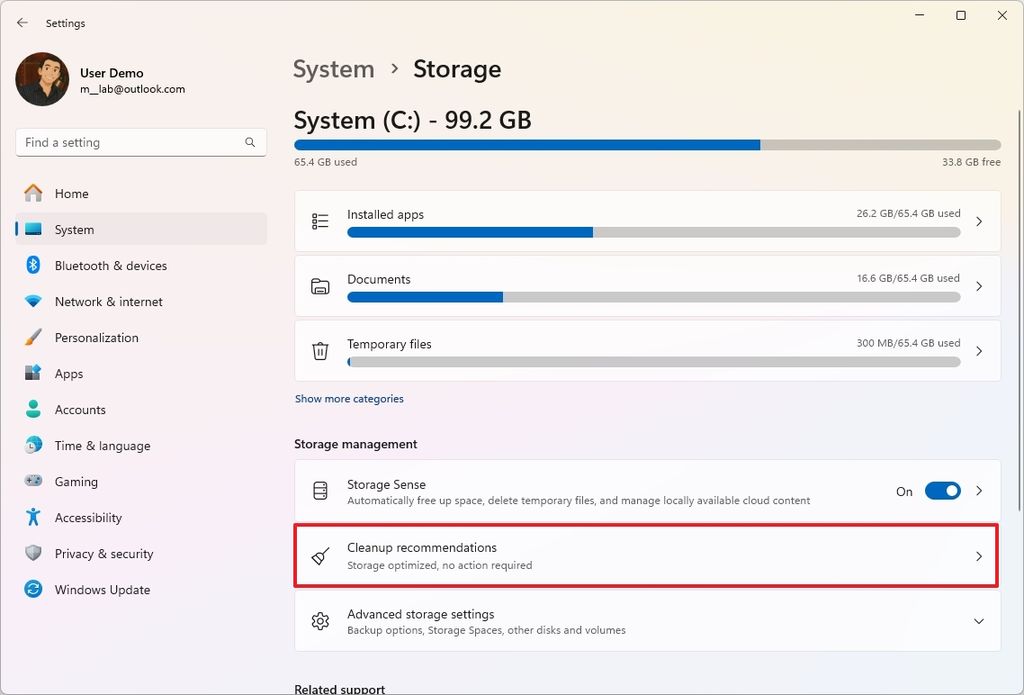
Task: Click the Personalization paintbrush icon
Action: [x=33, y=337]
